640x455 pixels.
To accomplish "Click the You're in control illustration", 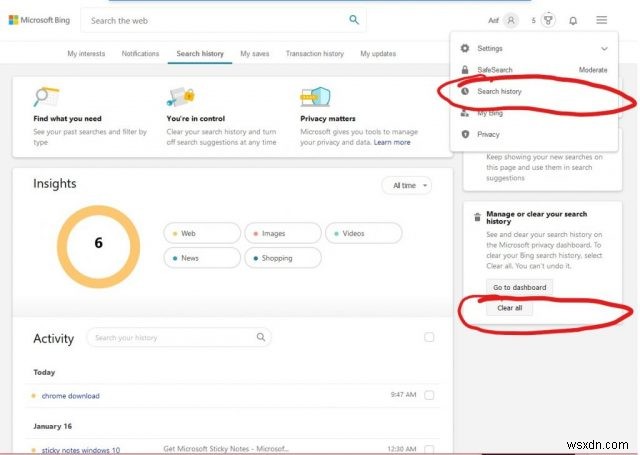I will (x=180, y=97).
